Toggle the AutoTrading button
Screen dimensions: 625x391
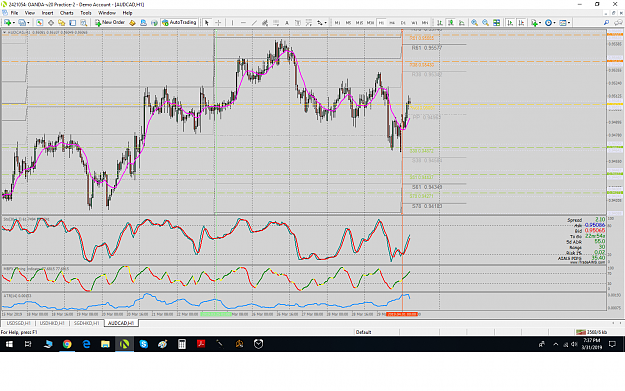(x=179, y=23)
